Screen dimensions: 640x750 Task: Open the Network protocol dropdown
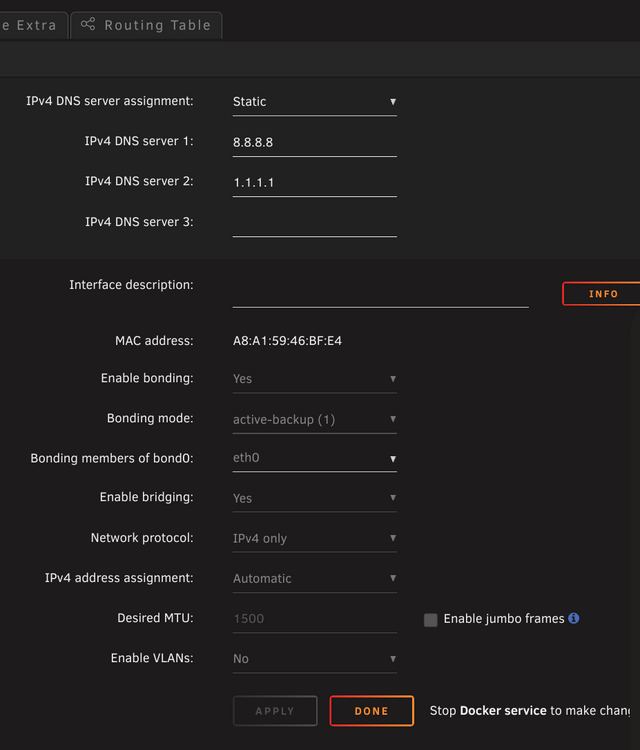pos(314,539)
